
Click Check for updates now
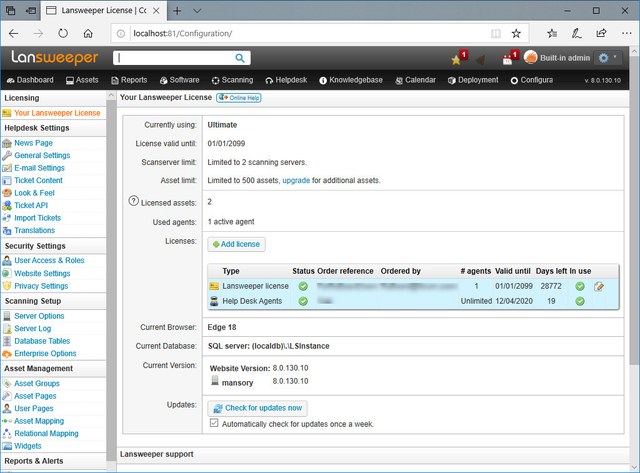point(257,408)
